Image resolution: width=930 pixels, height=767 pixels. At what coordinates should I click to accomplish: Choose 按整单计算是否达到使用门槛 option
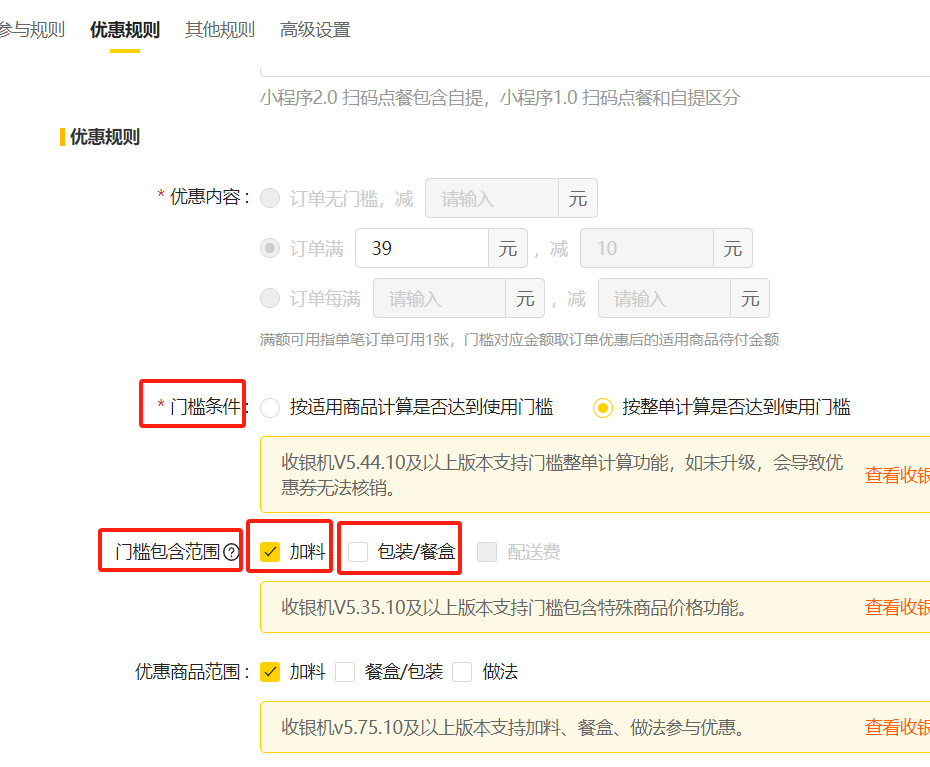click(x=602, y=407)
